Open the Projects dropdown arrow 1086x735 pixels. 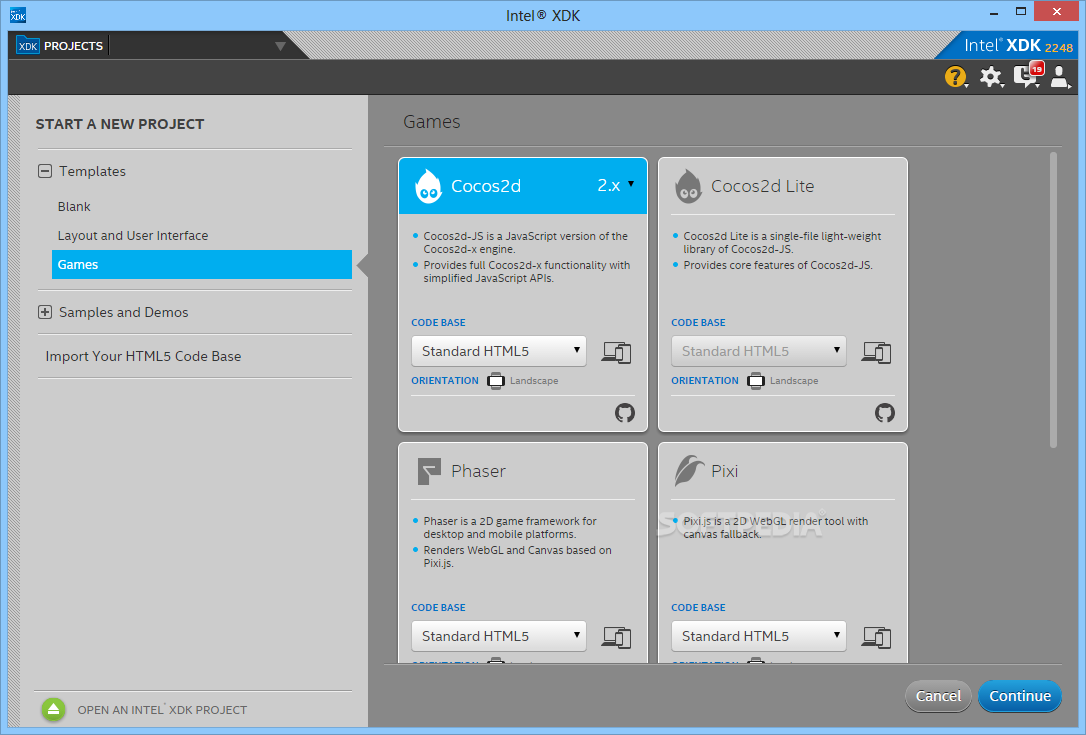pos(281,46)
